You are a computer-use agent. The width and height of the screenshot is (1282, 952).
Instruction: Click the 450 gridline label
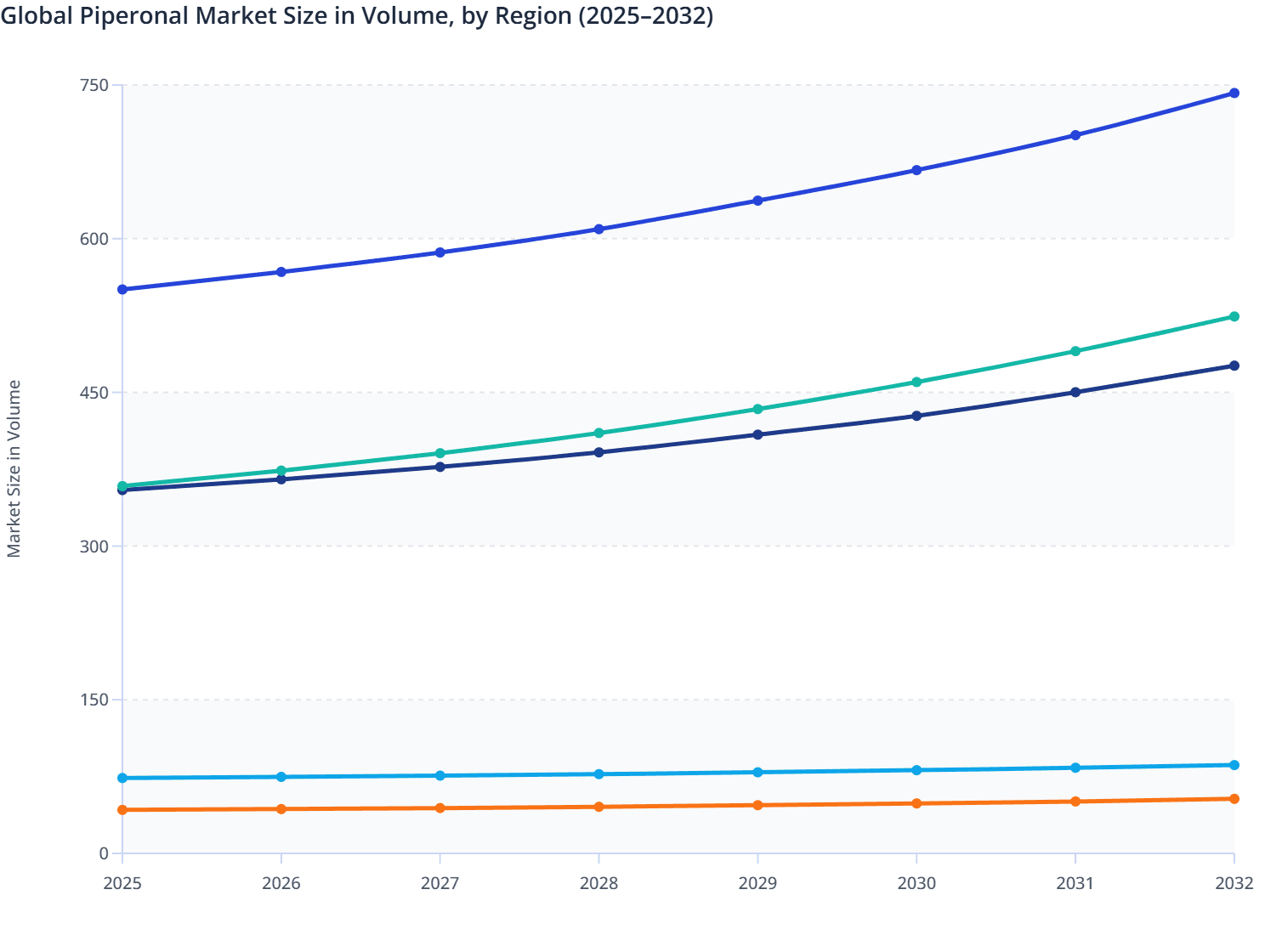(96, 393)
